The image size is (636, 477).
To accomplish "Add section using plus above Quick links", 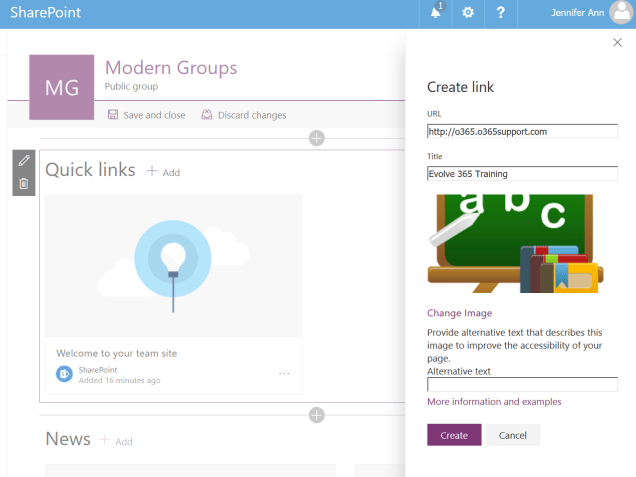I will click(x=317, y=138).
